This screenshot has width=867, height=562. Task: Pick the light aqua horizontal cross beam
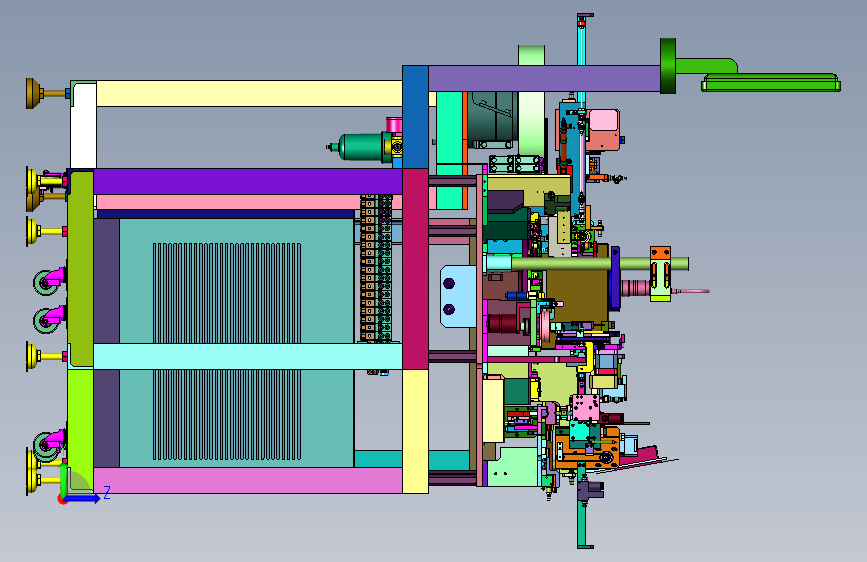click(x=248, y=356)
